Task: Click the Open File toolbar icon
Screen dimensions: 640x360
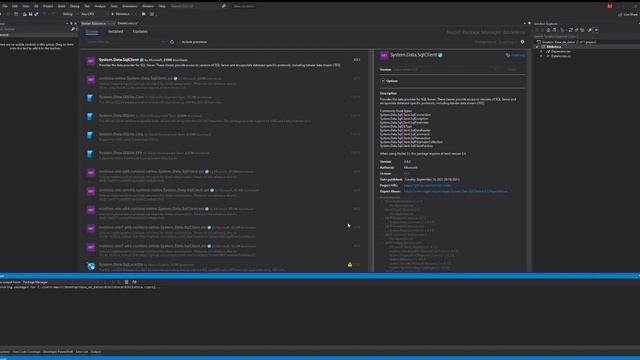Action: pyautogui.click(x=24, y=14)
